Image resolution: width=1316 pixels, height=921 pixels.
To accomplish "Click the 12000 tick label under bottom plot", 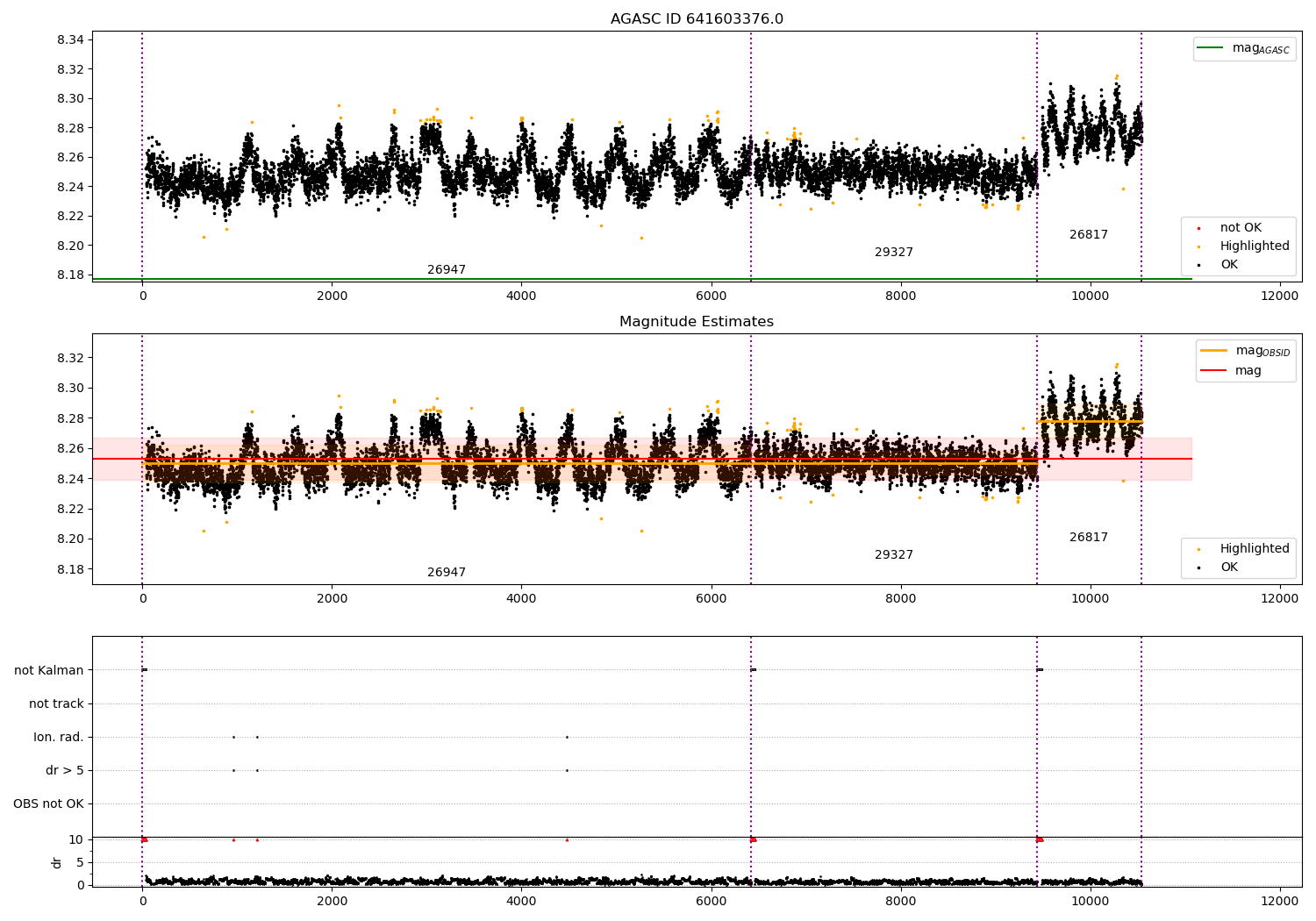I will [1279, 901].
